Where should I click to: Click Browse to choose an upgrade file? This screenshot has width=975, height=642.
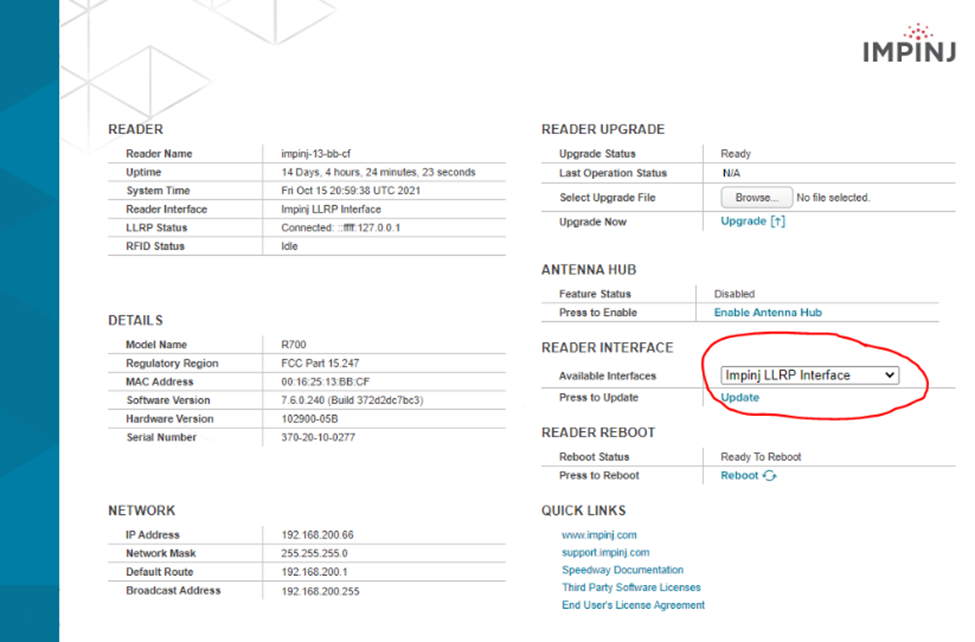[756, 197]
